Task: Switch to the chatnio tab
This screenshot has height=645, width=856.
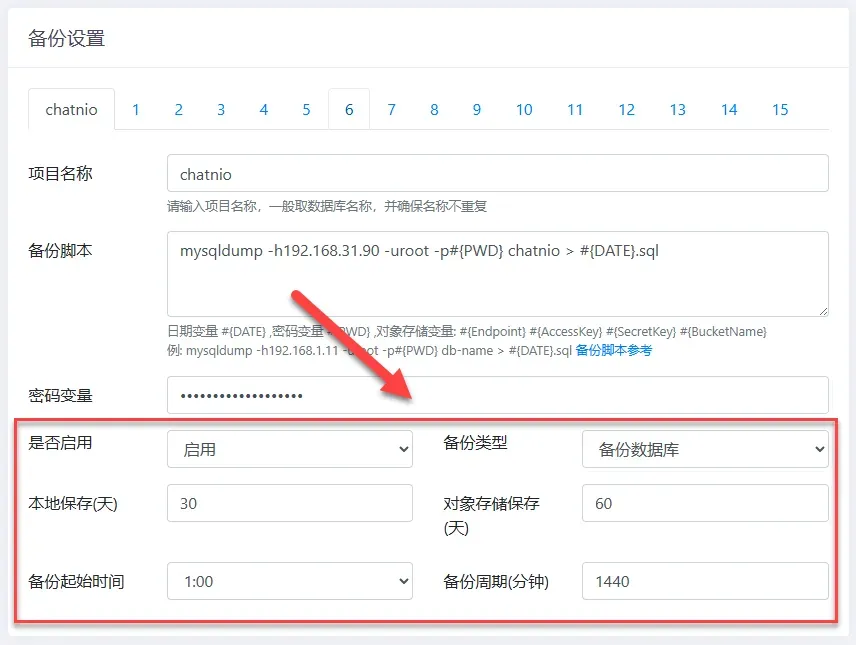Action: click(x=71, y=109)
